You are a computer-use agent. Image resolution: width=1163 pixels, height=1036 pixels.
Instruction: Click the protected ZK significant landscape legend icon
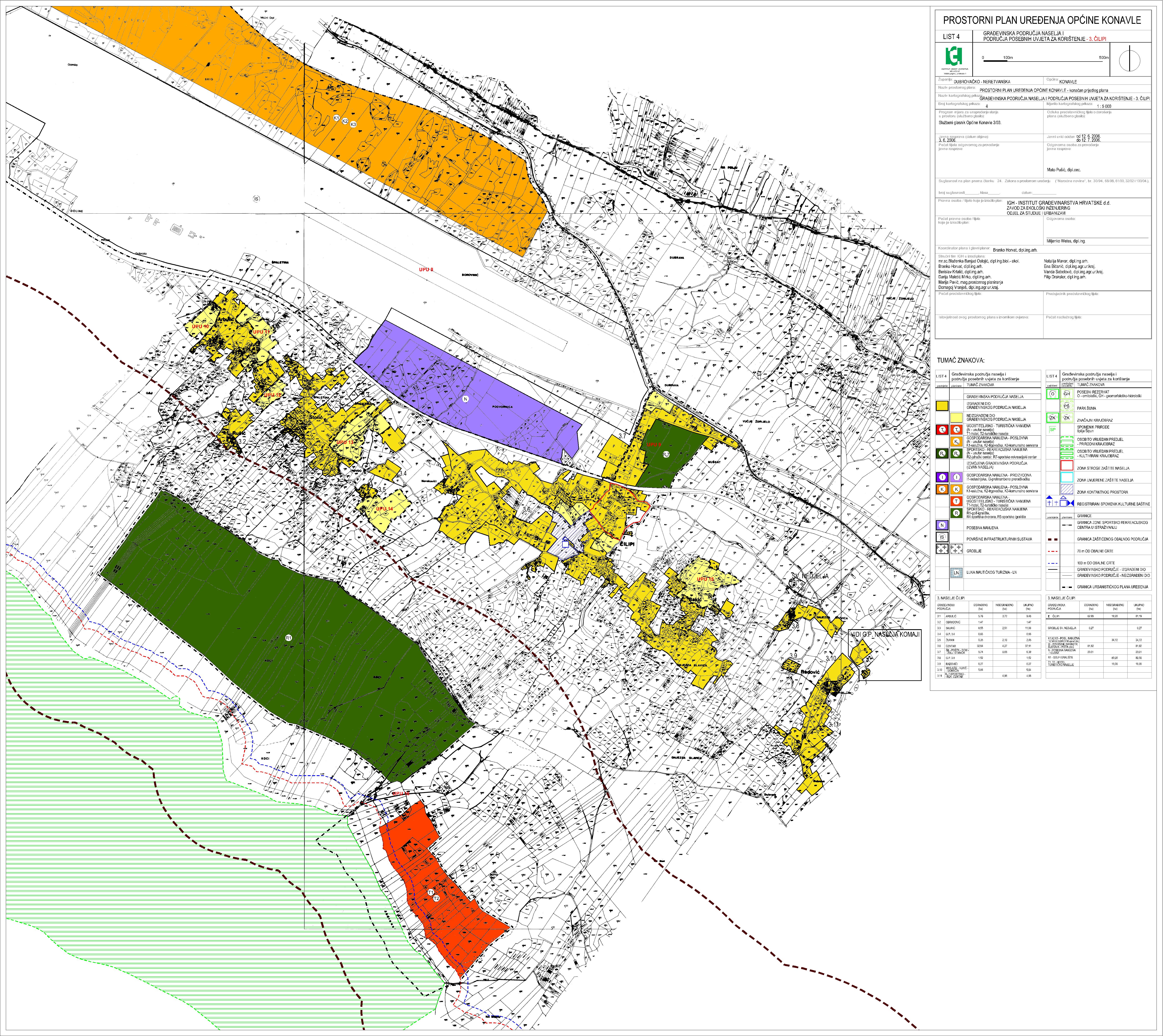pyautogui.click(x=1053, y=418)
